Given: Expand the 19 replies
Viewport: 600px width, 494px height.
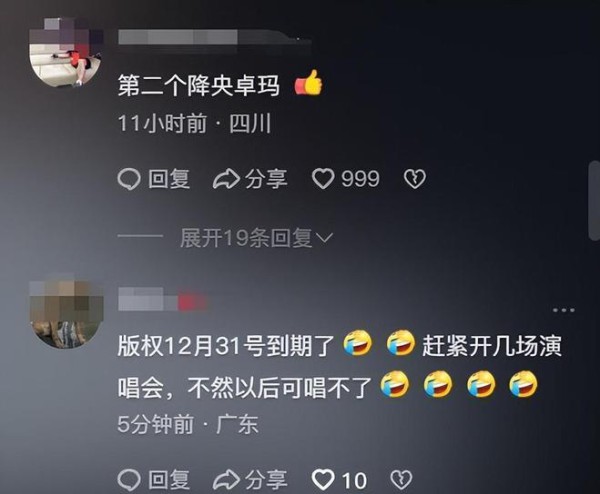Looking at the screenshot, I should (x=246, y=238).
